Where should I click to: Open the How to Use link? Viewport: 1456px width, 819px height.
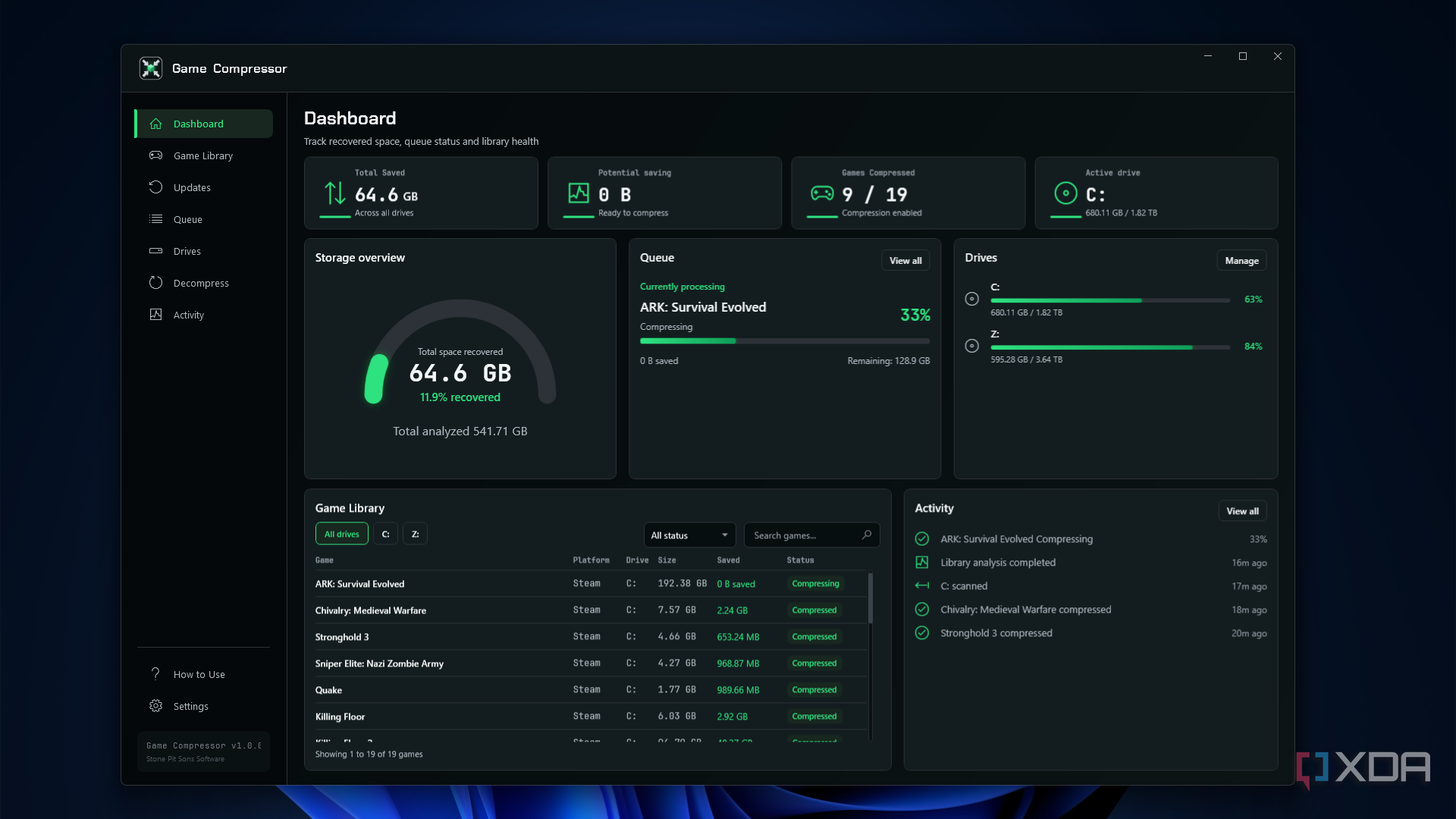(x=203, y=674)
